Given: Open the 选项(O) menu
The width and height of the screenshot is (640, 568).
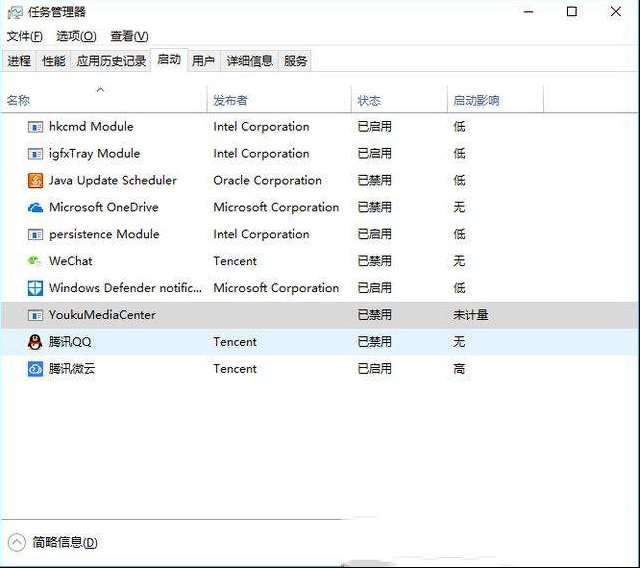Looking at the screenshot, I should click(x=76, y=36).
